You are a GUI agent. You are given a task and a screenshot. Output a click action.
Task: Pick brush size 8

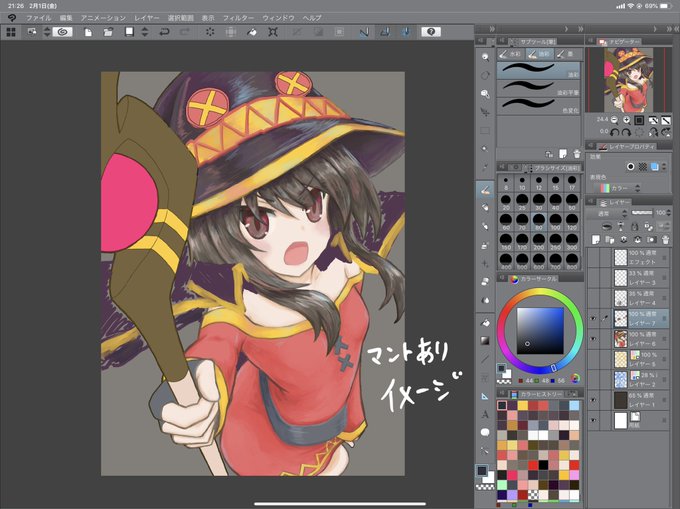click(506, 183)
